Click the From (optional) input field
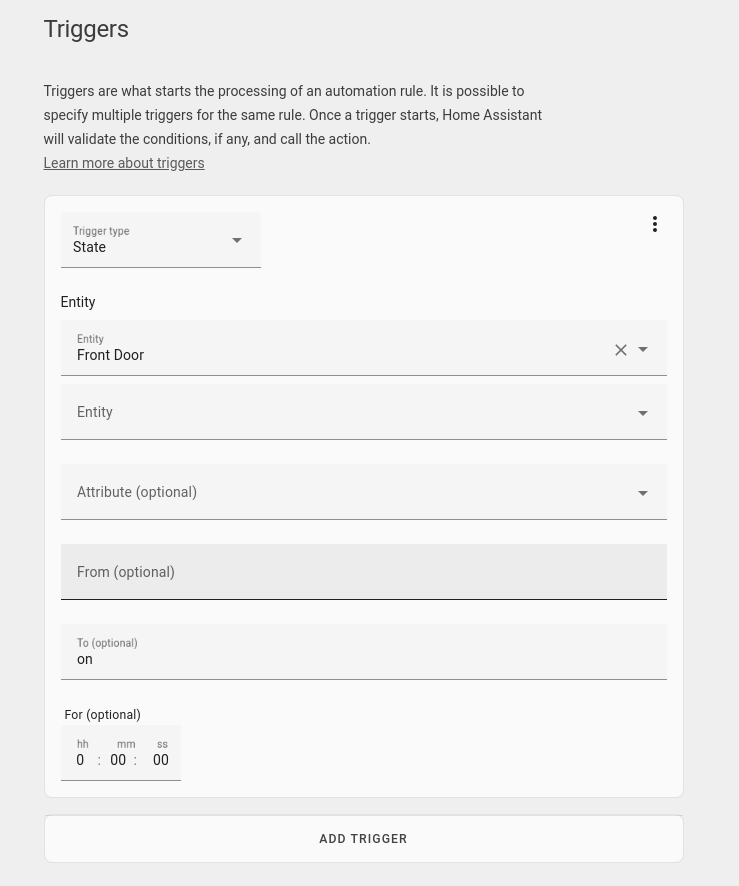Image resolution: width=739 pixels, height=886 pixels. pos(364,572)
